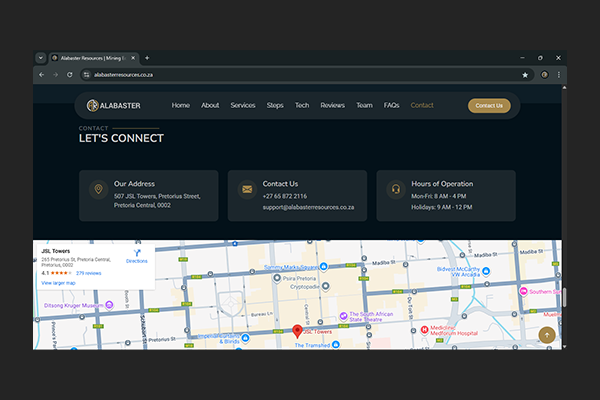Click The Tramshed marker on map

pyautogui.click(x=336, y=344)
